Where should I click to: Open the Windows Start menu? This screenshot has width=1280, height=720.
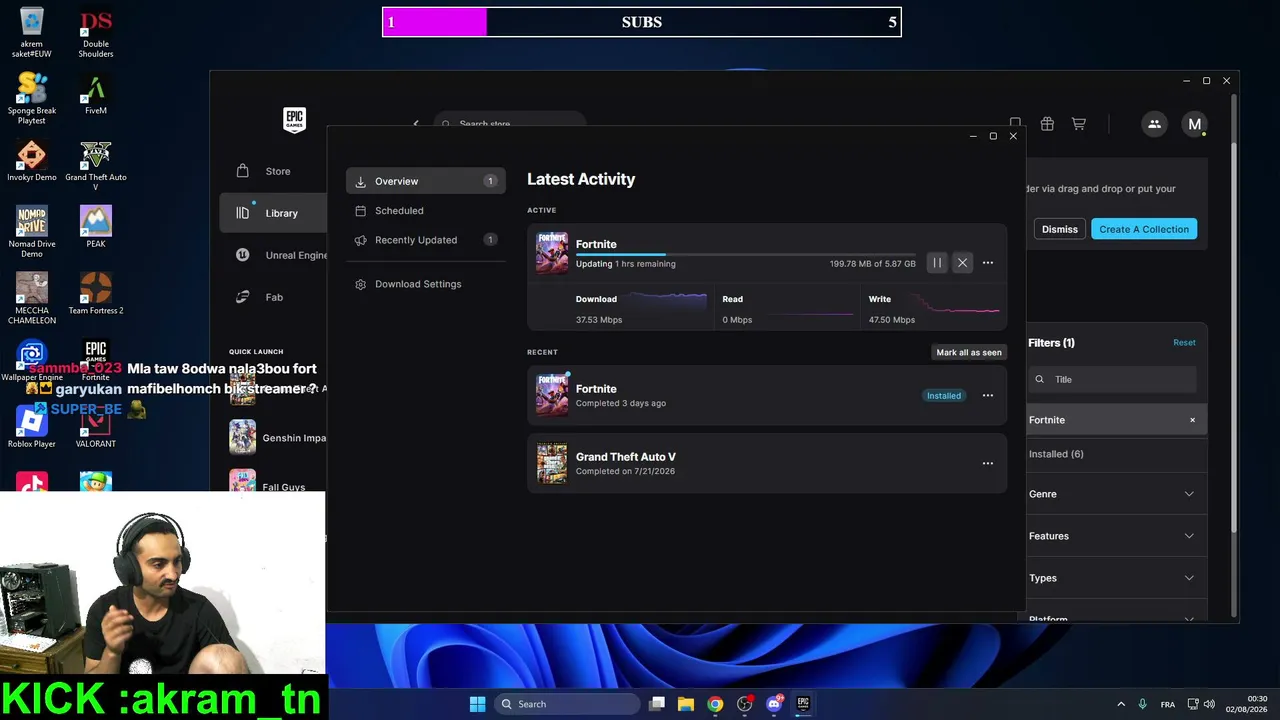477,704
